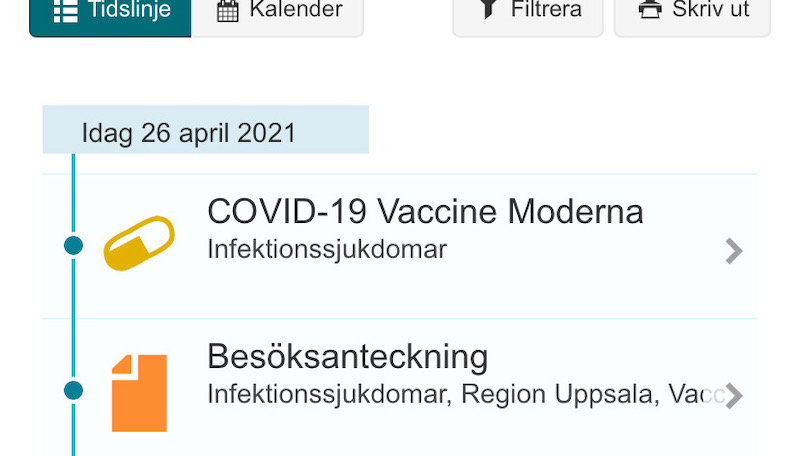Click the funnel filter icon

[x=488, y=9]
